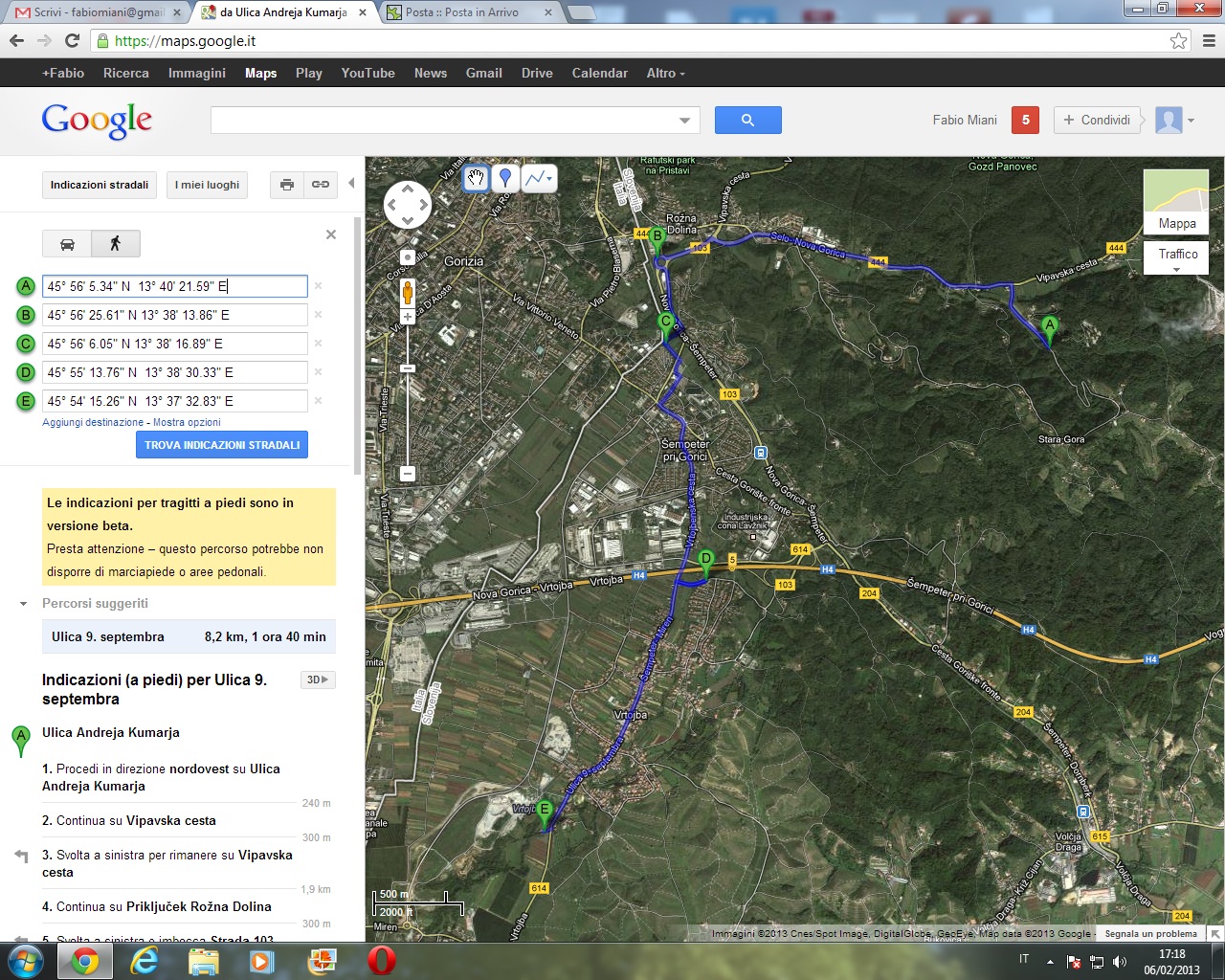
Task: Switch to the Posta in Arrivo tab
Action: pyautogui.click(x=469, y=12)
